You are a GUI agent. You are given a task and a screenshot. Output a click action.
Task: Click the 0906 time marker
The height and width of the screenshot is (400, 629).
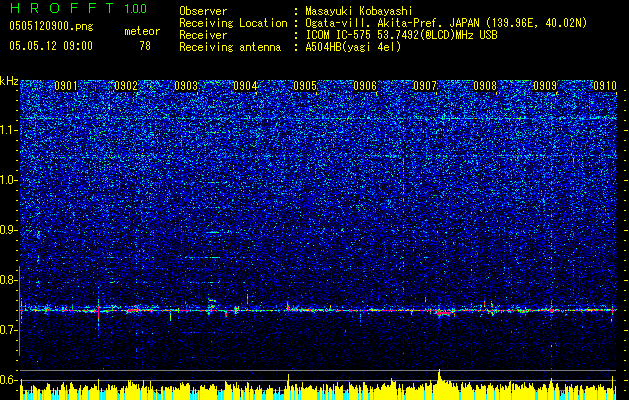(365, 86)
